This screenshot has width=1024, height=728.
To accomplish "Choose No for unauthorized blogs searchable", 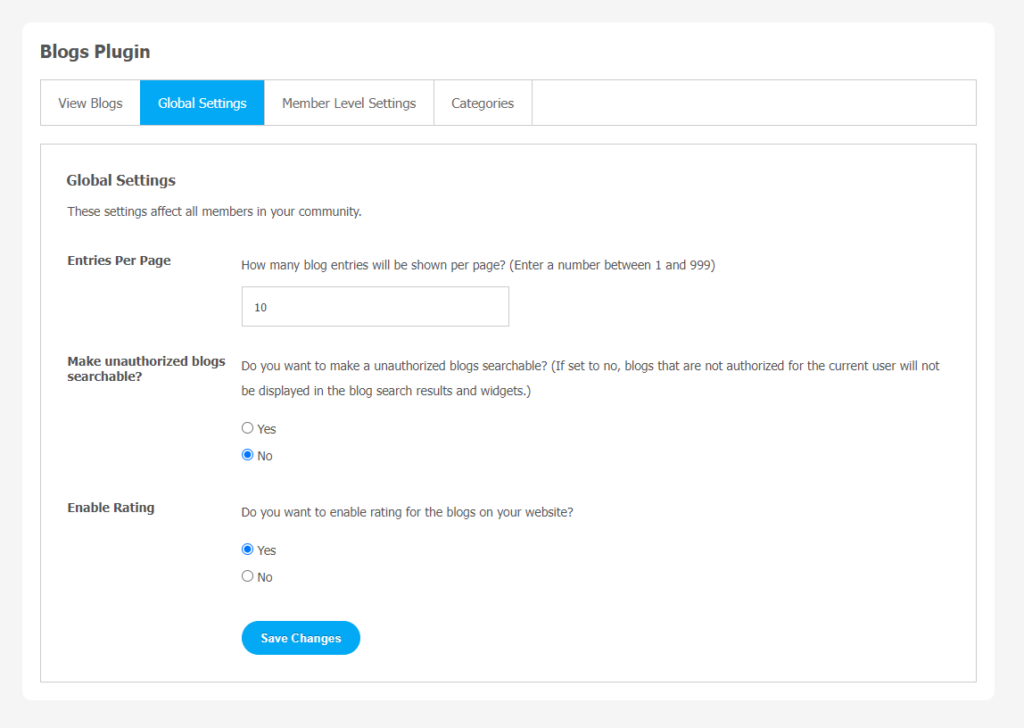I will pyautogui.click(x=248, y=455).
